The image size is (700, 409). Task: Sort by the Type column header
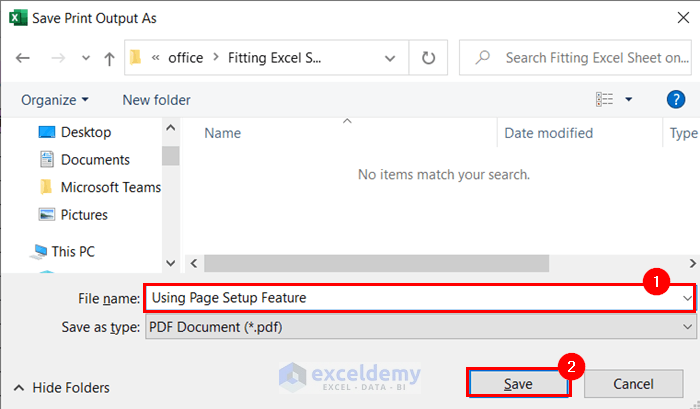pos(683,133)
